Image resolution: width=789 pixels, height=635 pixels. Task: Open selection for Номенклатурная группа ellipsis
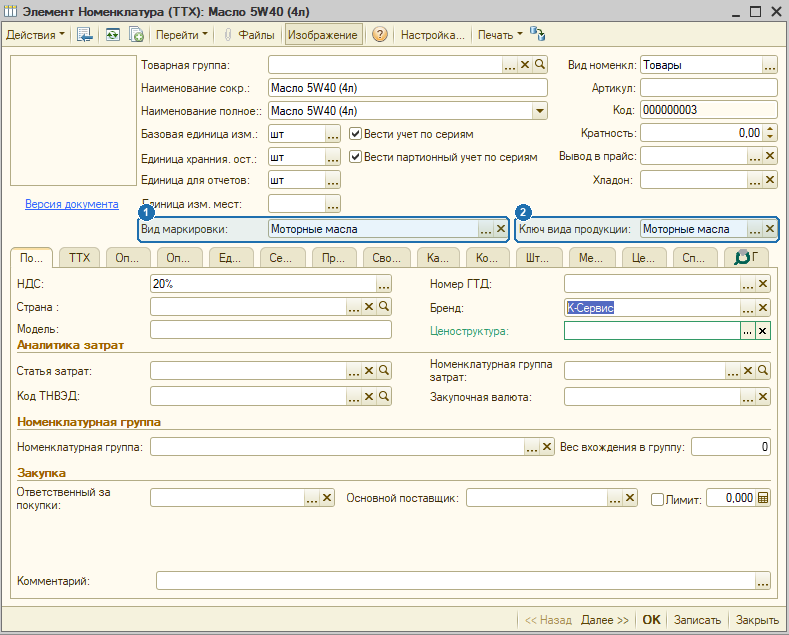pos(531,447)
